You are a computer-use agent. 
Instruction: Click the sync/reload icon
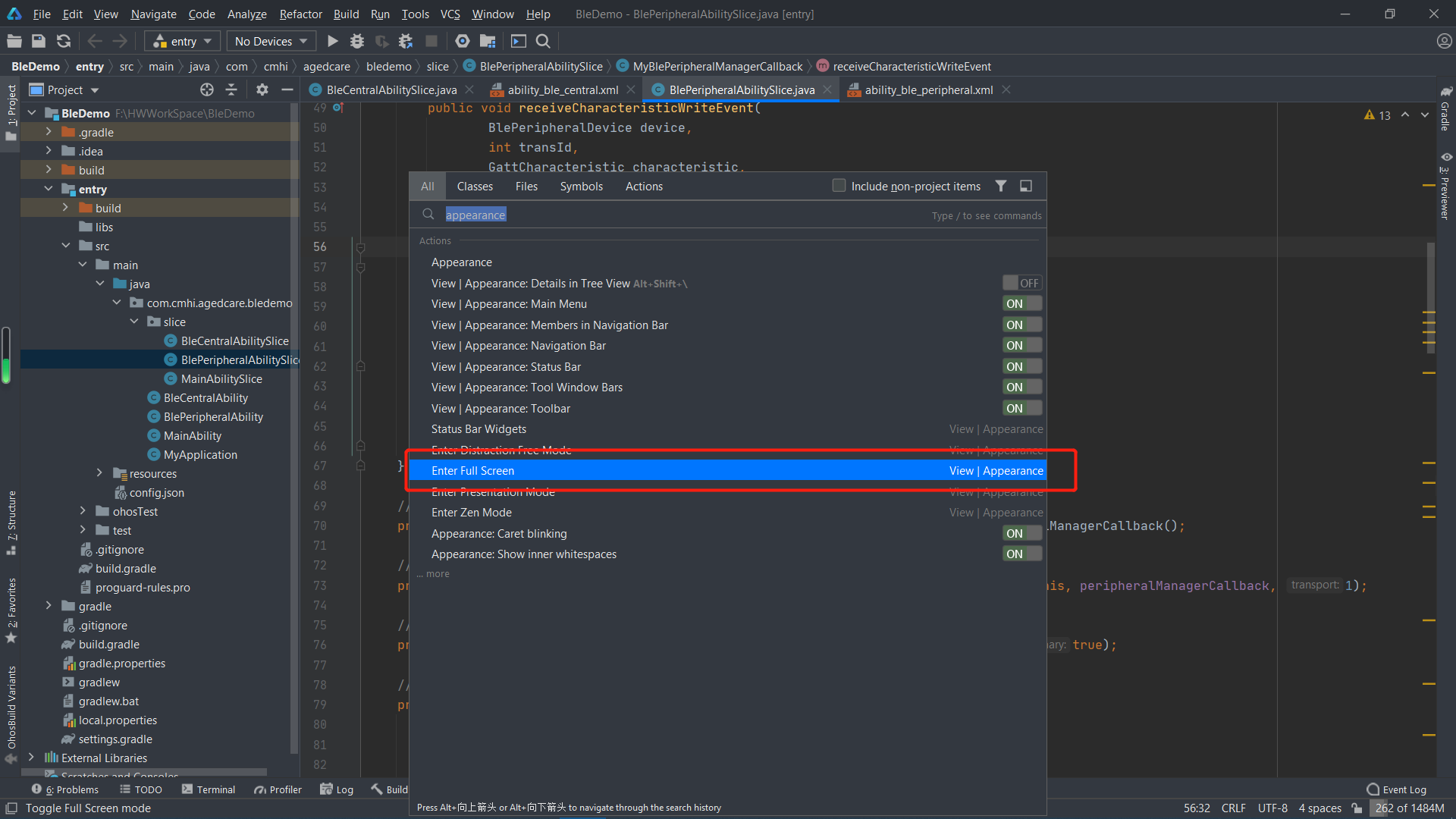tap(64, 41)
